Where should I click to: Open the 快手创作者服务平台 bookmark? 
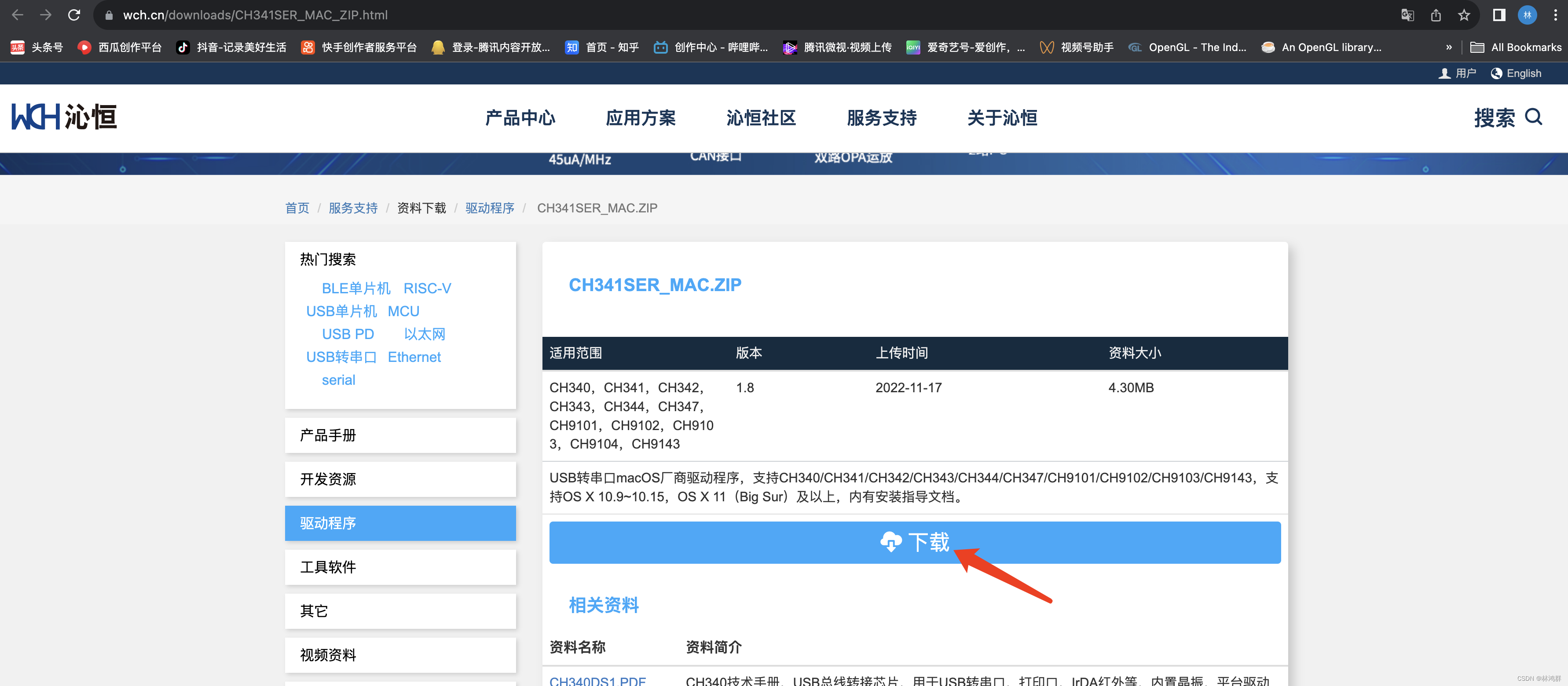[x=359, y=47]
